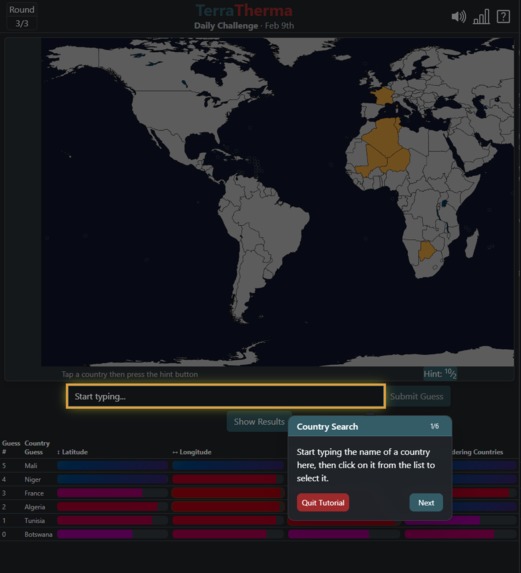
Task: Click the Round 3/3 indicator
Action: point(22,16)
